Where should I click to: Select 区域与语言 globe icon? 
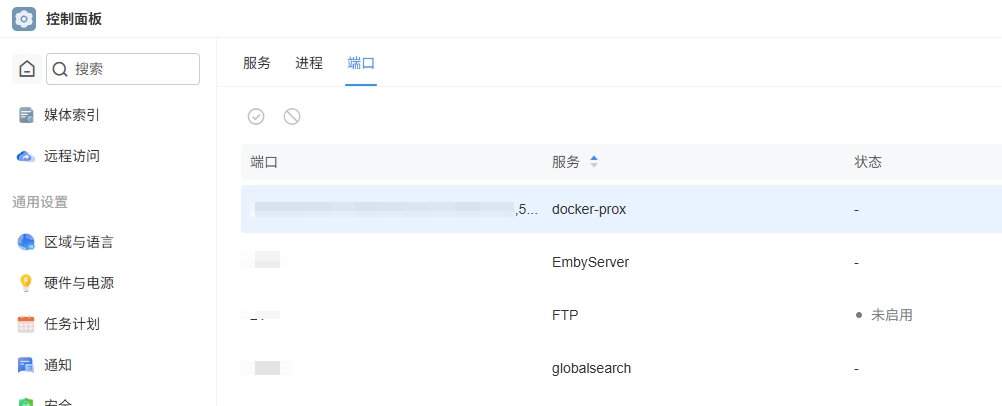[26, 242]
